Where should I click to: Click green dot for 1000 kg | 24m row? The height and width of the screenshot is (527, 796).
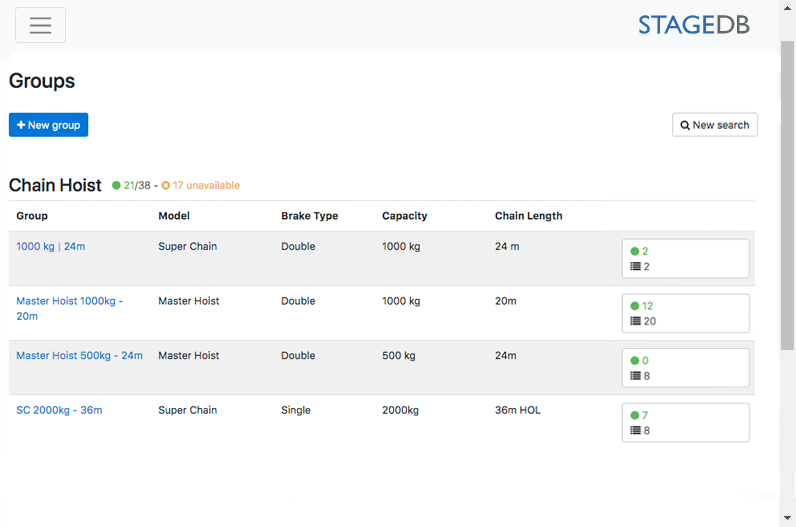[635, 252]
